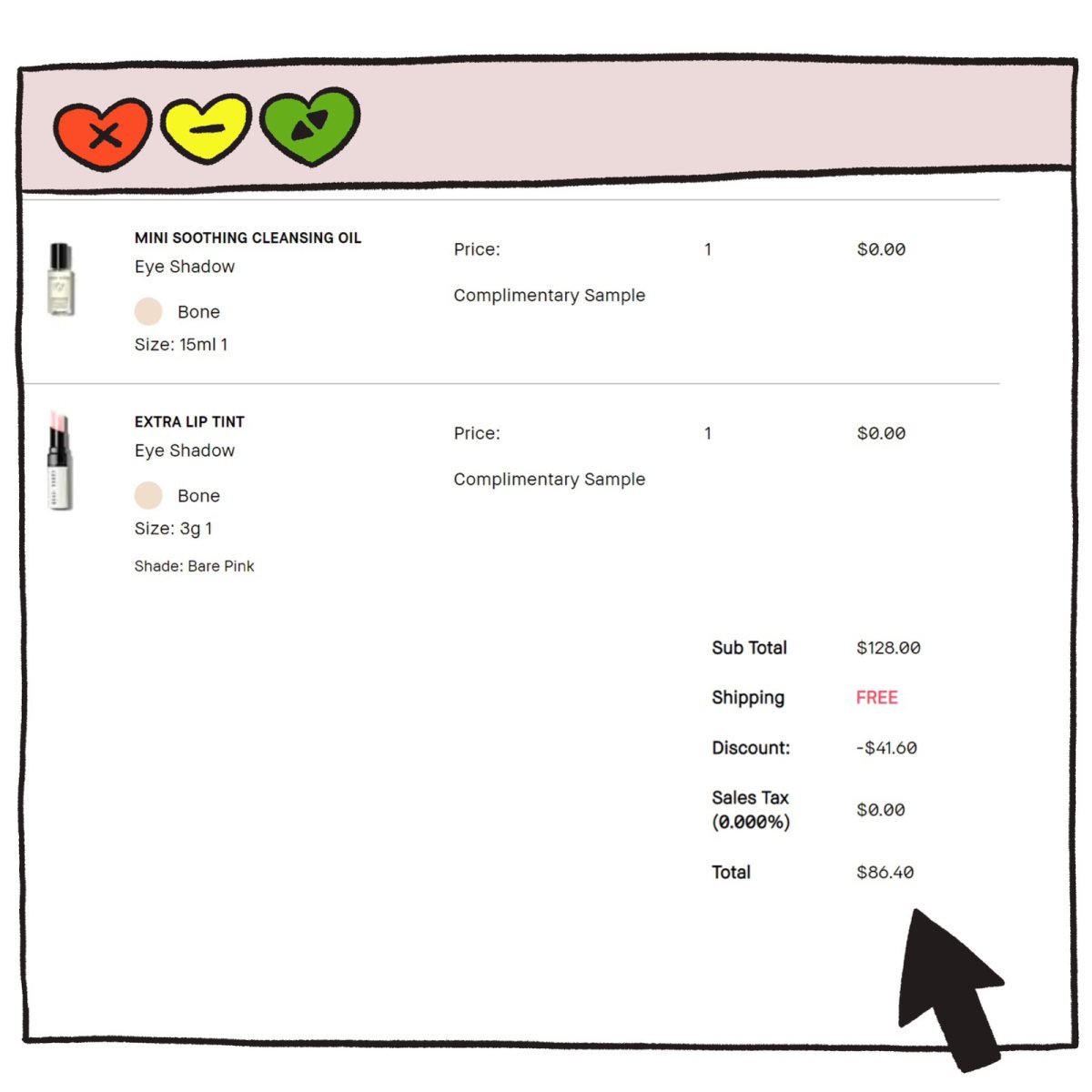Click the Total amount $86.40

coord(885,872)
